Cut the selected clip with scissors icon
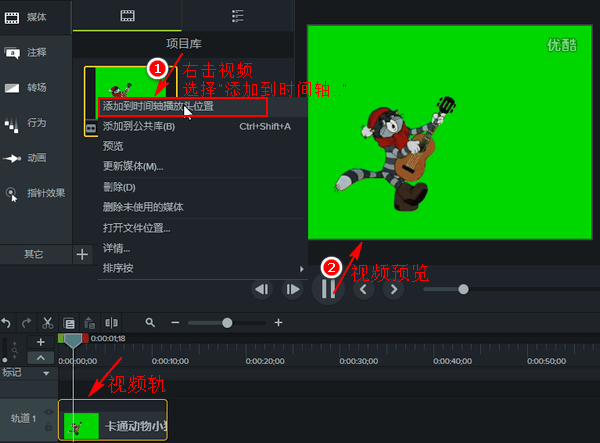This screenshot has height=443, width=600. coord(47,323)
